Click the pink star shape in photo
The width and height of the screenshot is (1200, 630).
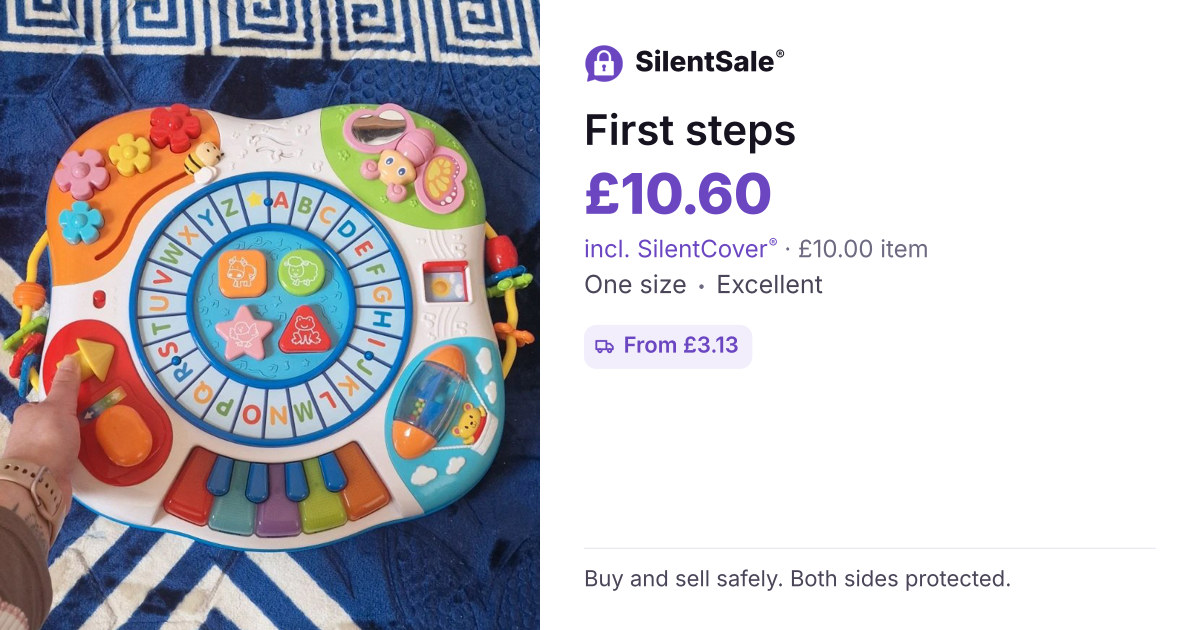[243, 332]
